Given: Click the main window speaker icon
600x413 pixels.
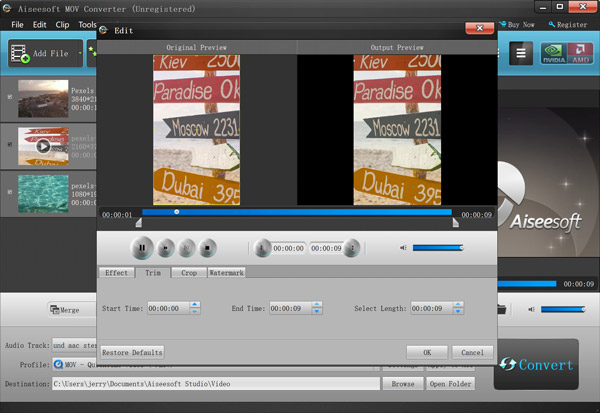Looking at the screenshot, I should 531,309.
